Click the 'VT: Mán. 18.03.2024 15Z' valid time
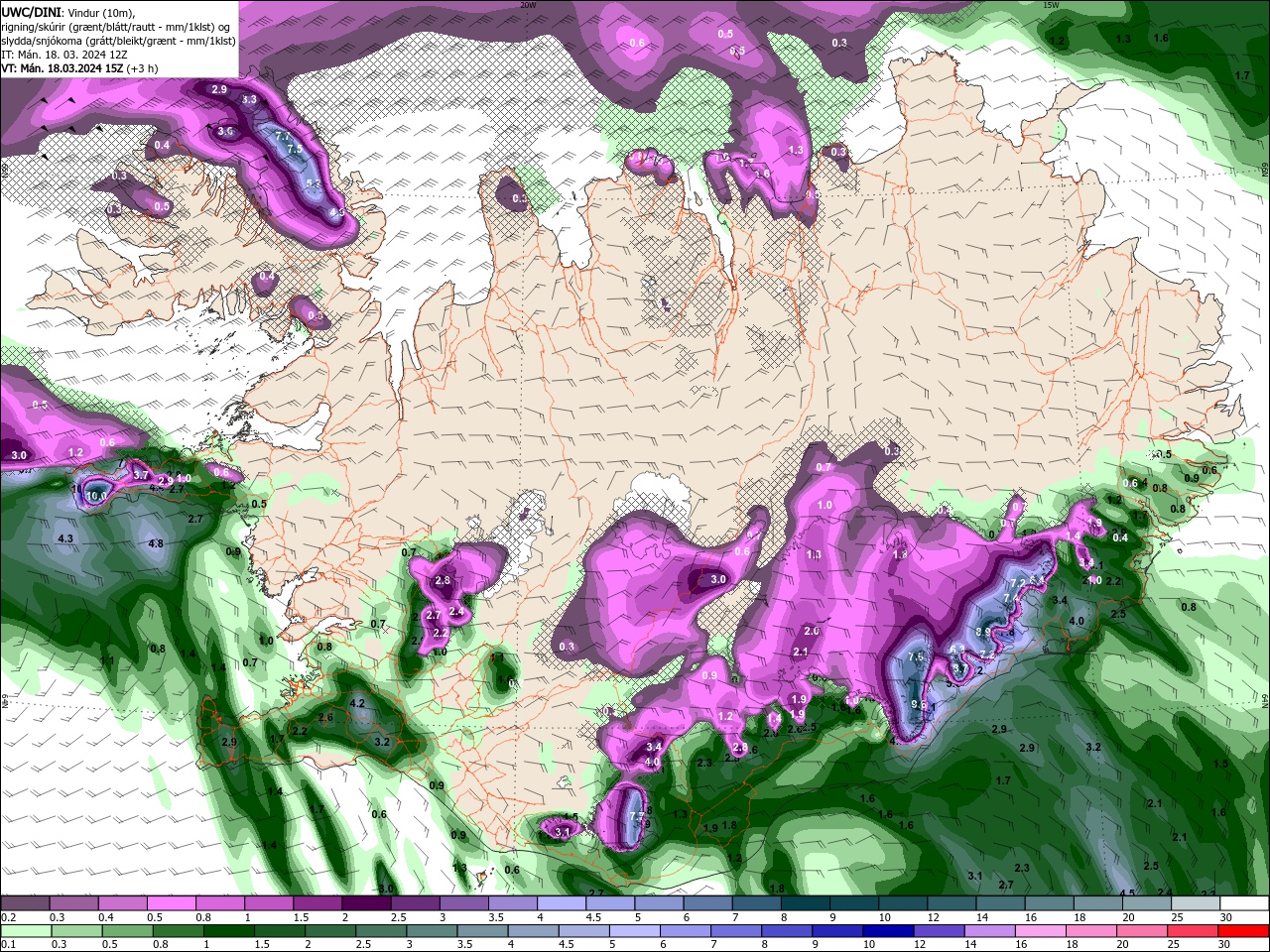This screenshot has height=952, width=1270. (63, 68)
